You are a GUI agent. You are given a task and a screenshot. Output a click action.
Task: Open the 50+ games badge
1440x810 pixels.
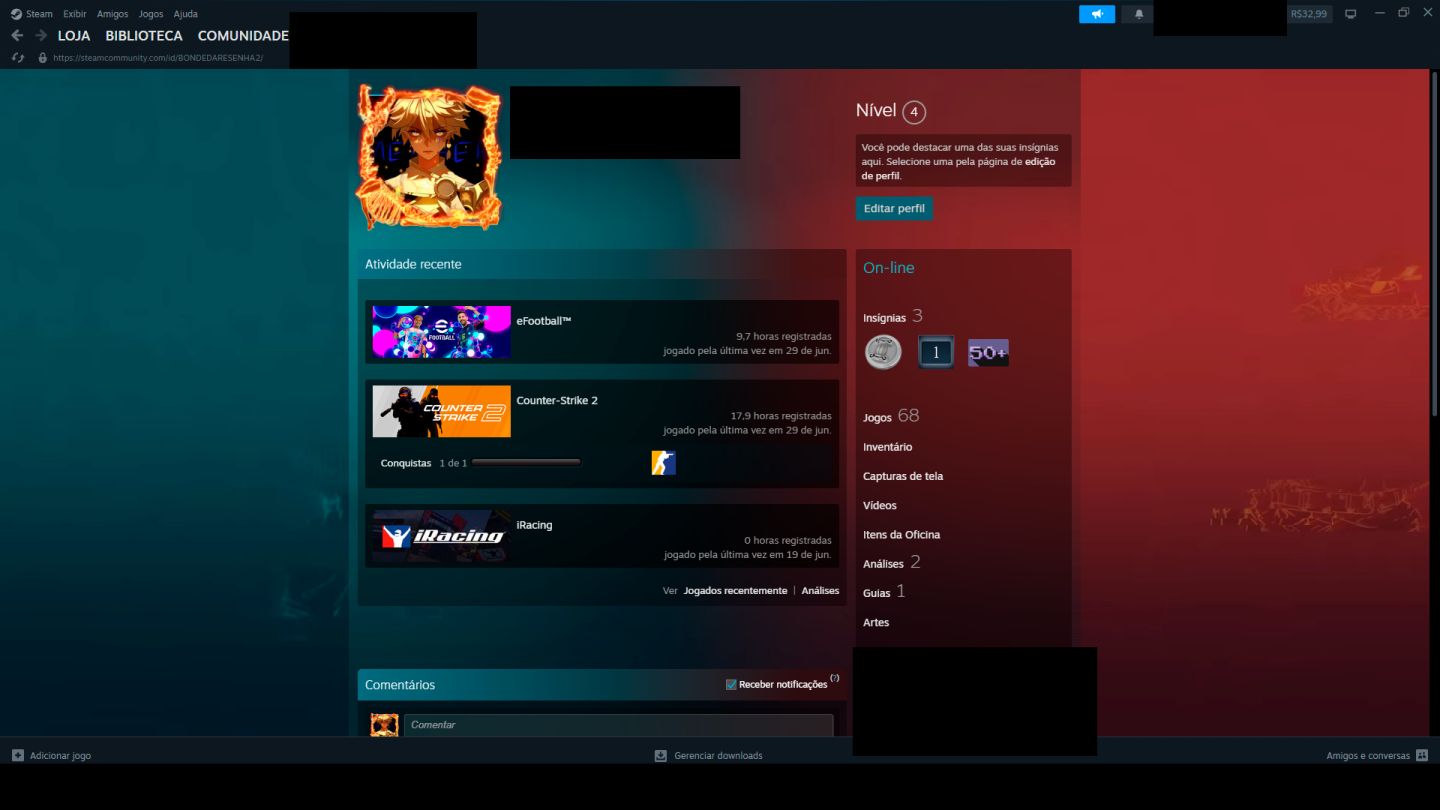[988, 352]
